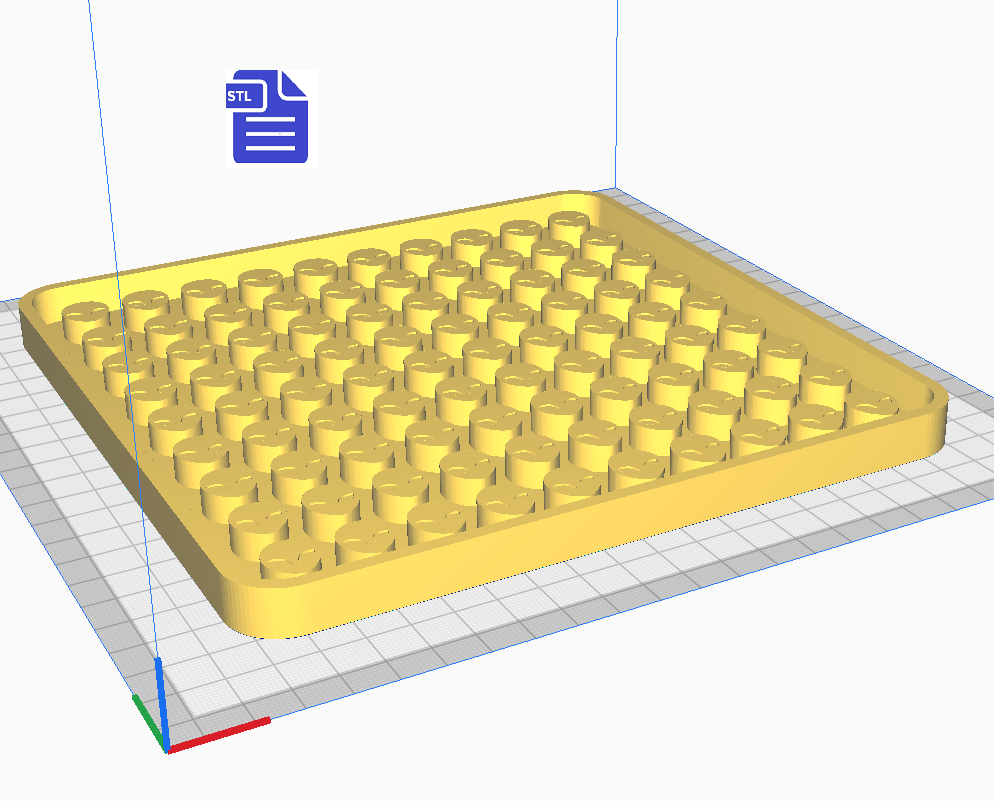Select the STL document icon near the top
This screenshot has height=801, width=994.
[x=267, y=115]
